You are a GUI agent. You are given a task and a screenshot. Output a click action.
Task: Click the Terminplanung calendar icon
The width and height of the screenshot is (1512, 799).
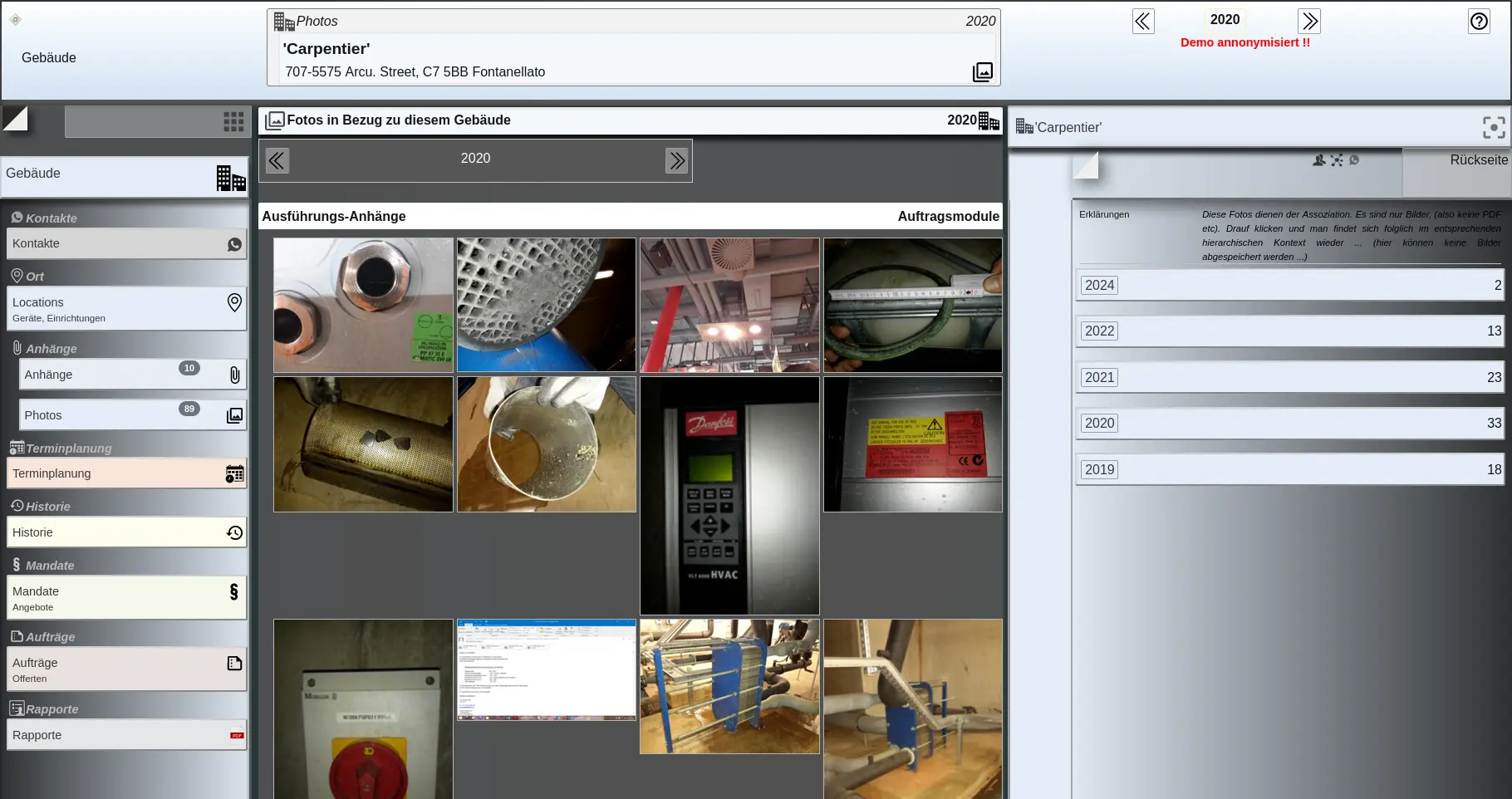coord(235,473)
